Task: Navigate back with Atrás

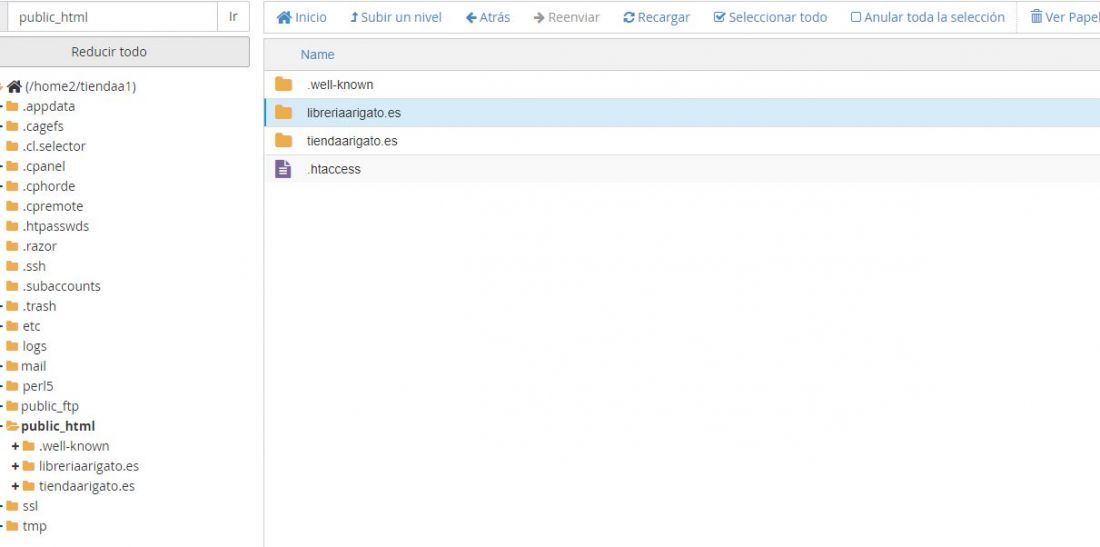Action: (488, 18)
